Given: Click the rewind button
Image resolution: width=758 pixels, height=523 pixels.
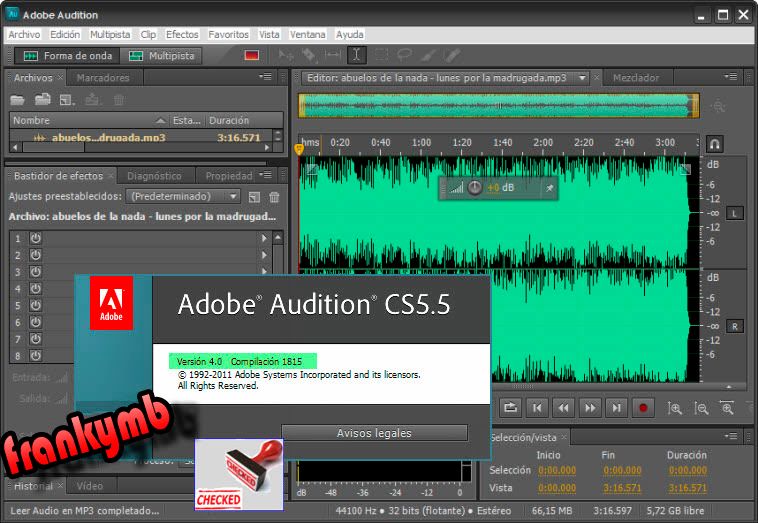Looking at the screenshot, I should coord(563,408).
